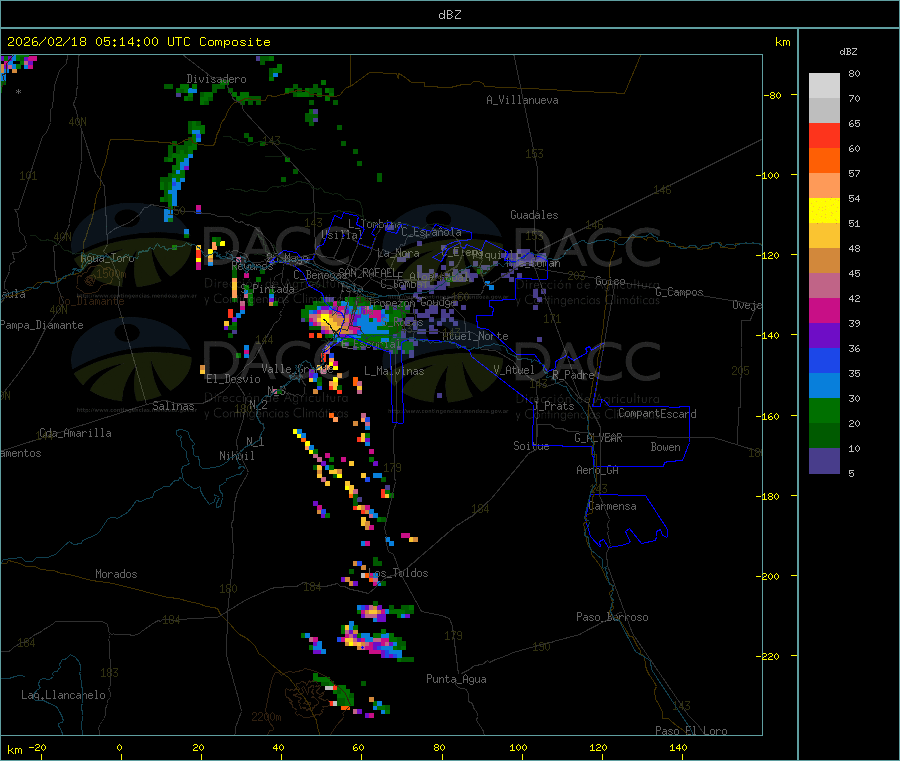
Task: Select the slate-purple 10 dBZ legend swatch
Action: click(824, 461)
